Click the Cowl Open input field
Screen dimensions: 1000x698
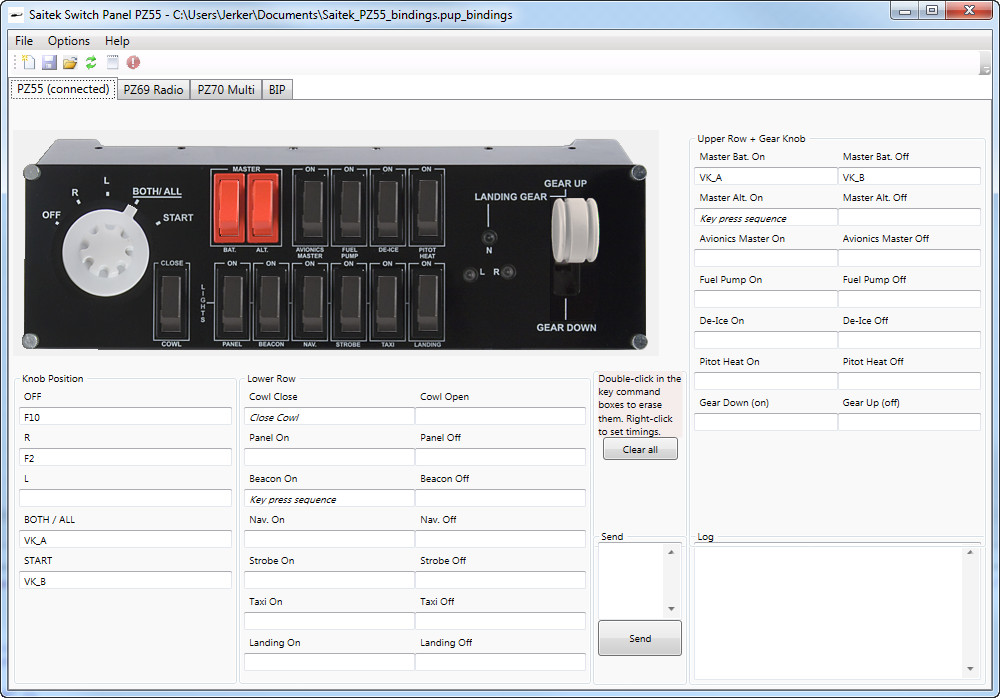pos(500,417)
